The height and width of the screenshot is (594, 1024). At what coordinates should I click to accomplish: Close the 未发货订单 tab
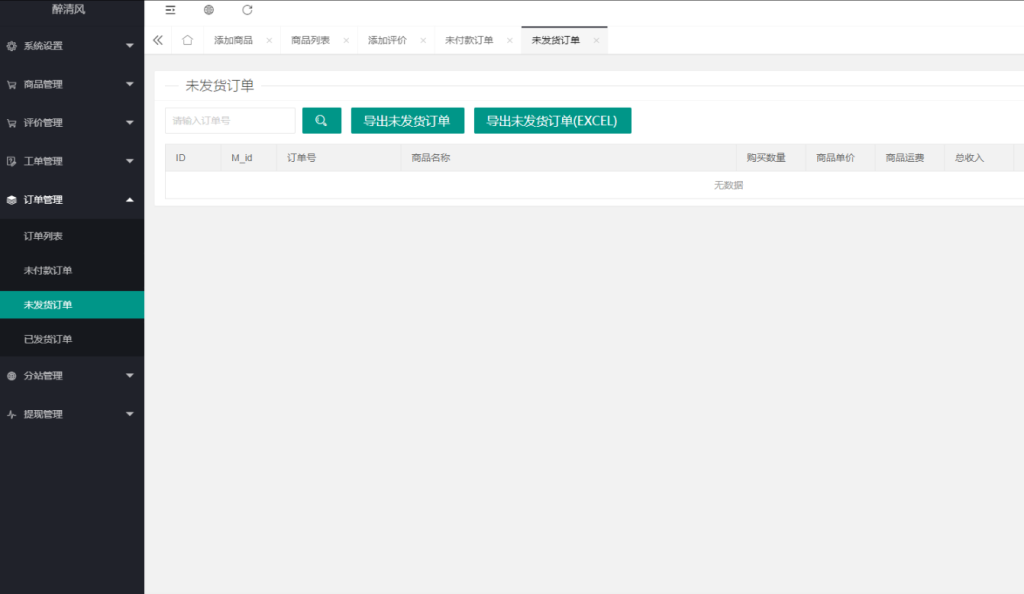pyautogui.click(x=596, y=40)
